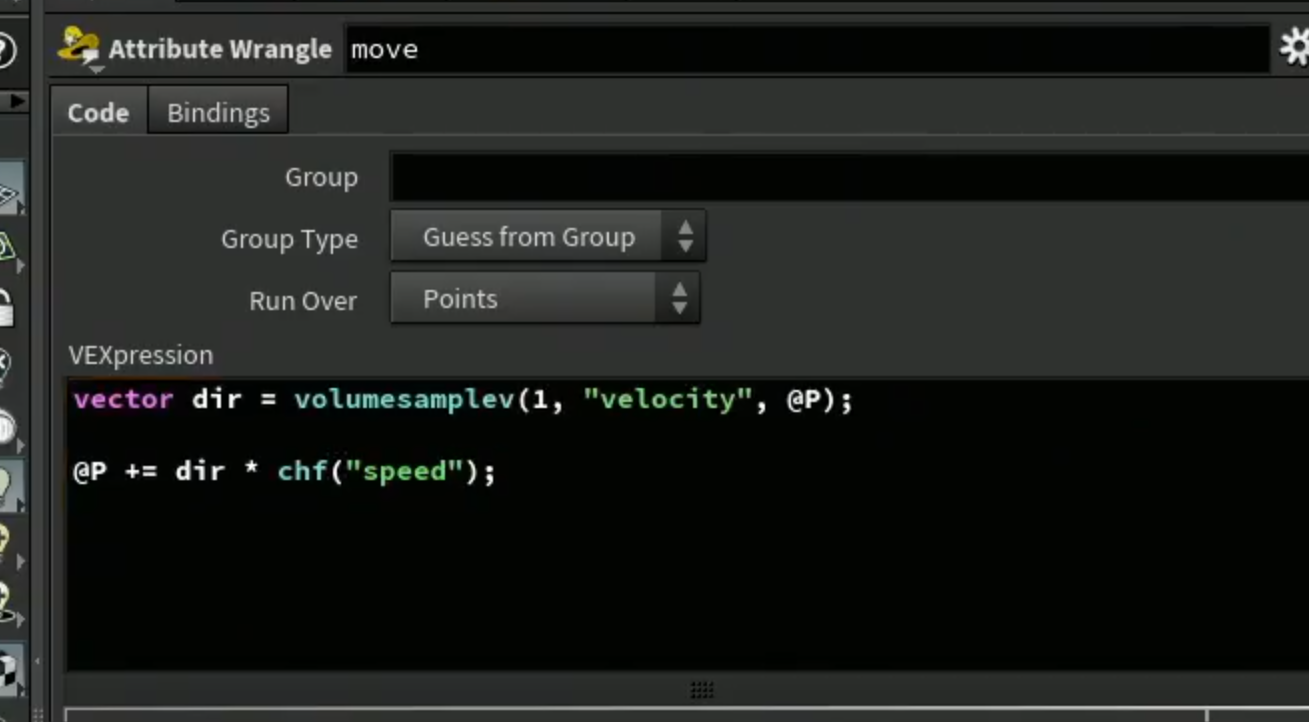Toggle the padlock icon in left toolbar

tap(6, 307)
